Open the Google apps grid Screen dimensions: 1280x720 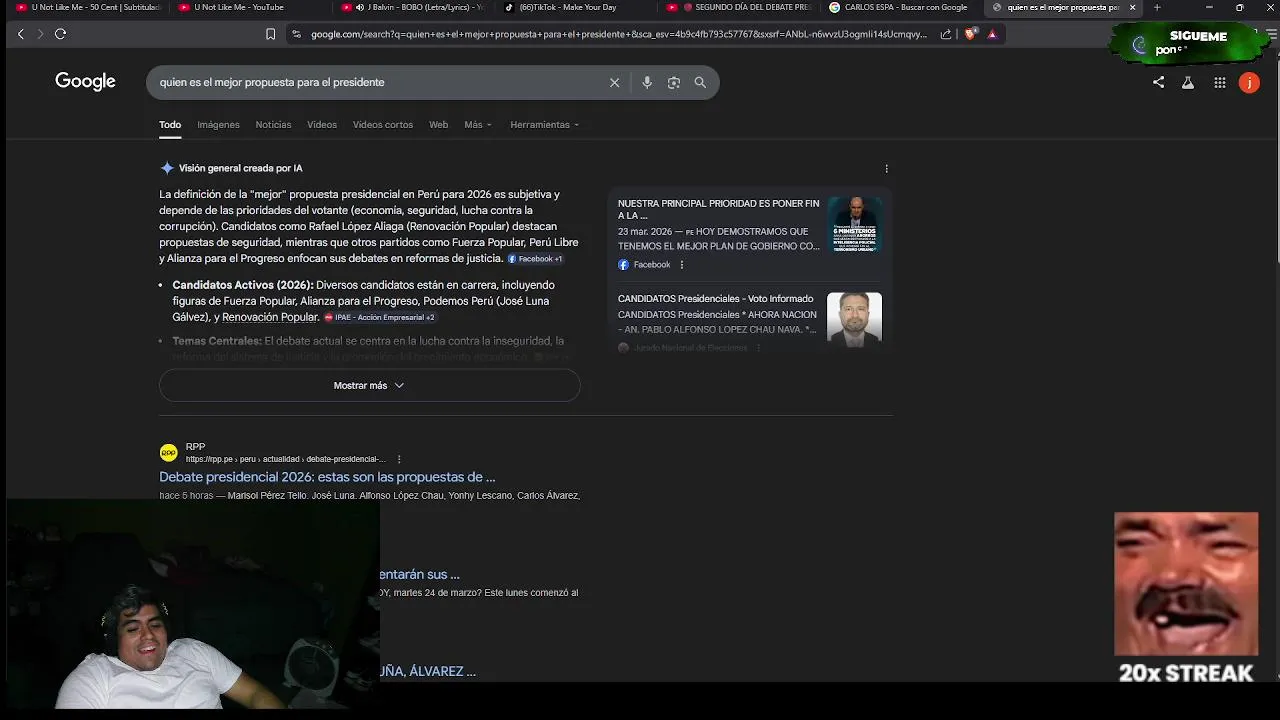[x=1220, y=83]
